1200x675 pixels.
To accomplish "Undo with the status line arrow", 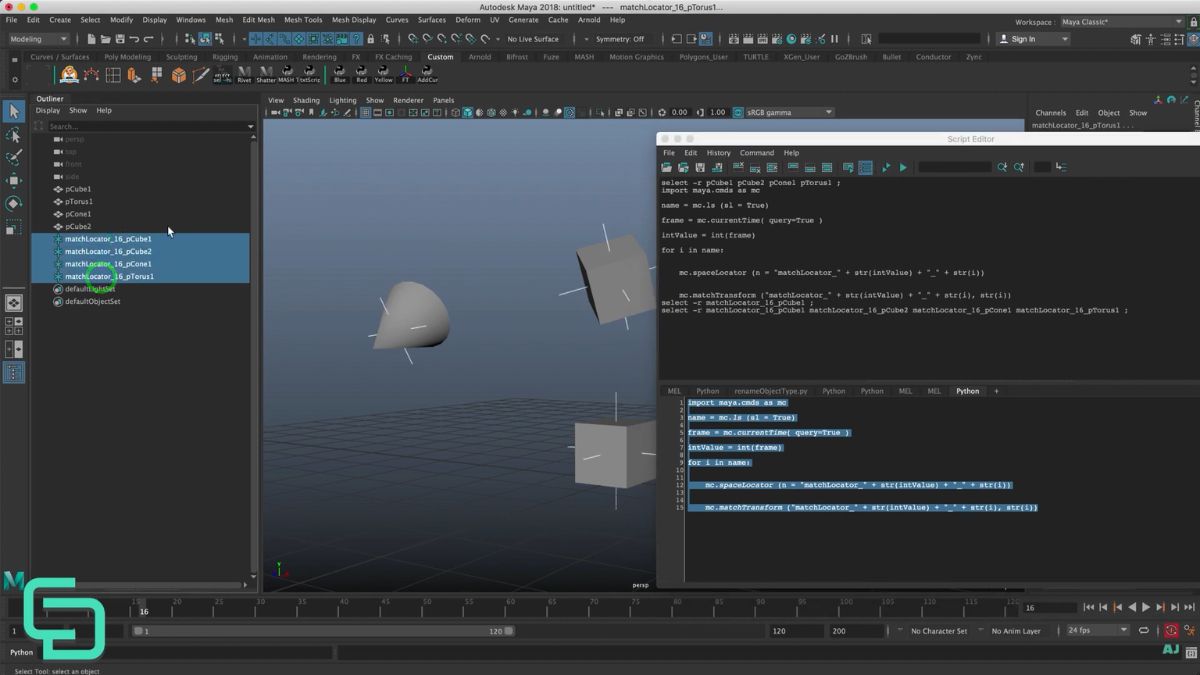I will (x=134, y=39).
